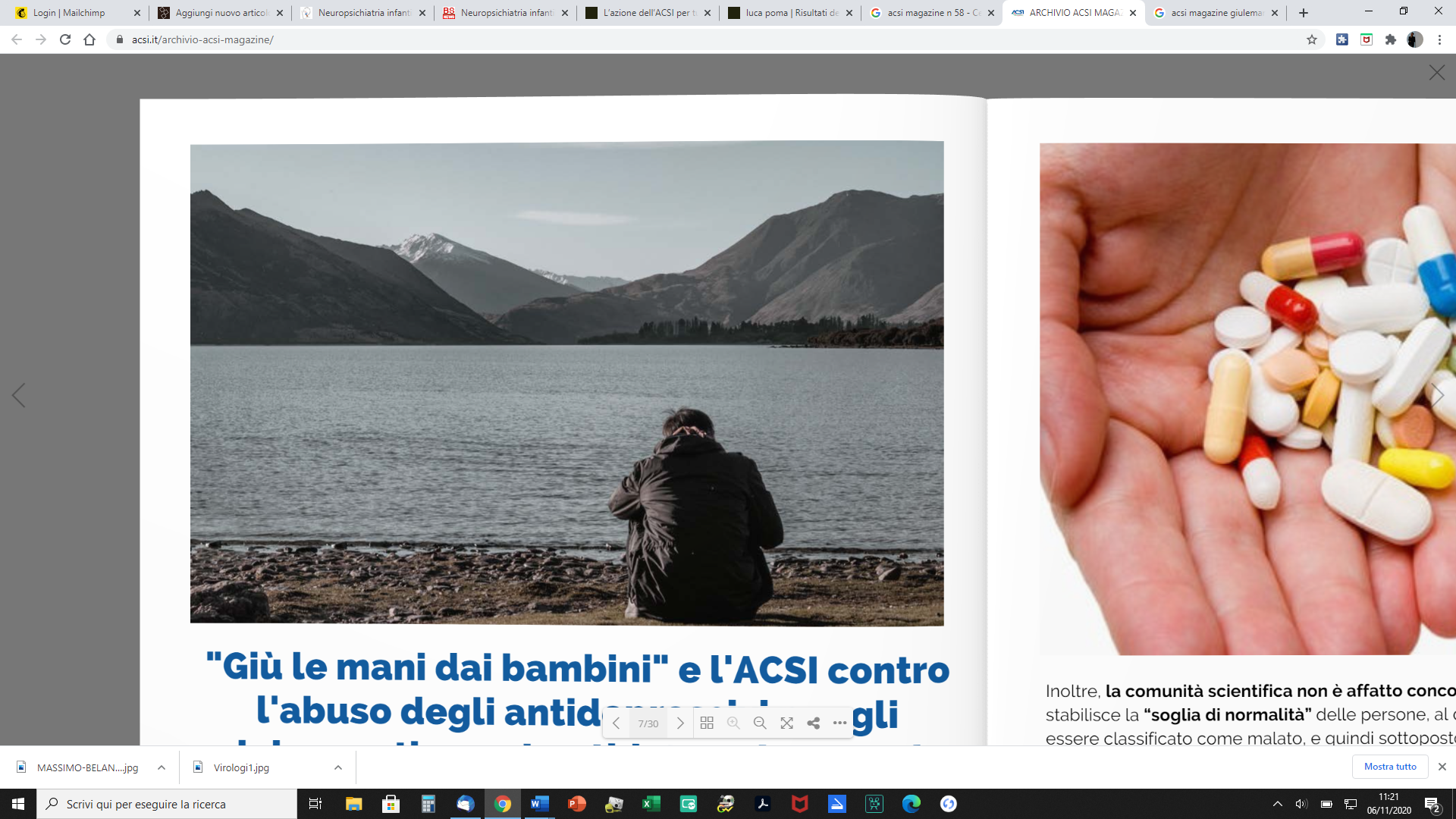Open File Explorer from the taskbar

click(353, 804)
